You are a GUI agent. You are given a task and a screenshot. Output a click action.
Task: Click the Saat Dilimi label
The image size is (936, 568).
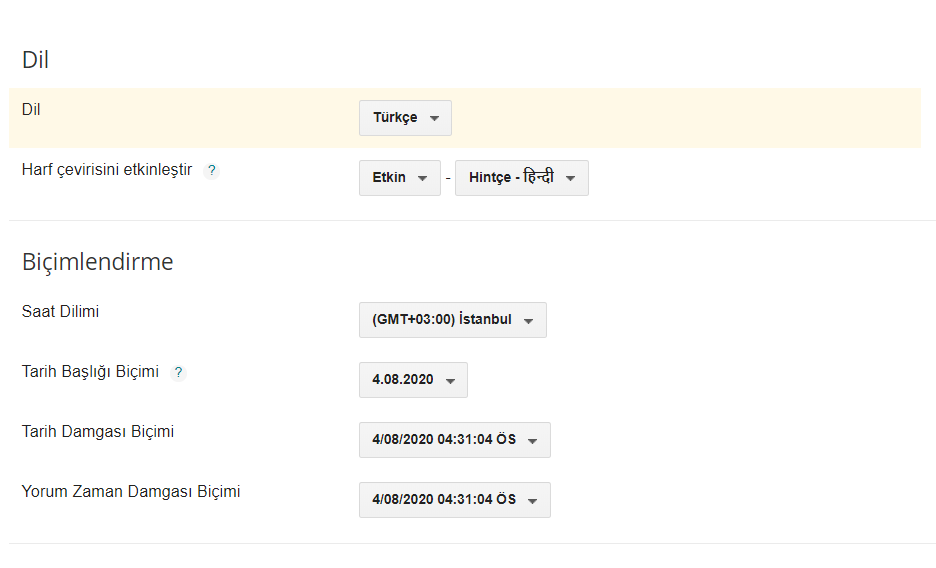point(60,311)
